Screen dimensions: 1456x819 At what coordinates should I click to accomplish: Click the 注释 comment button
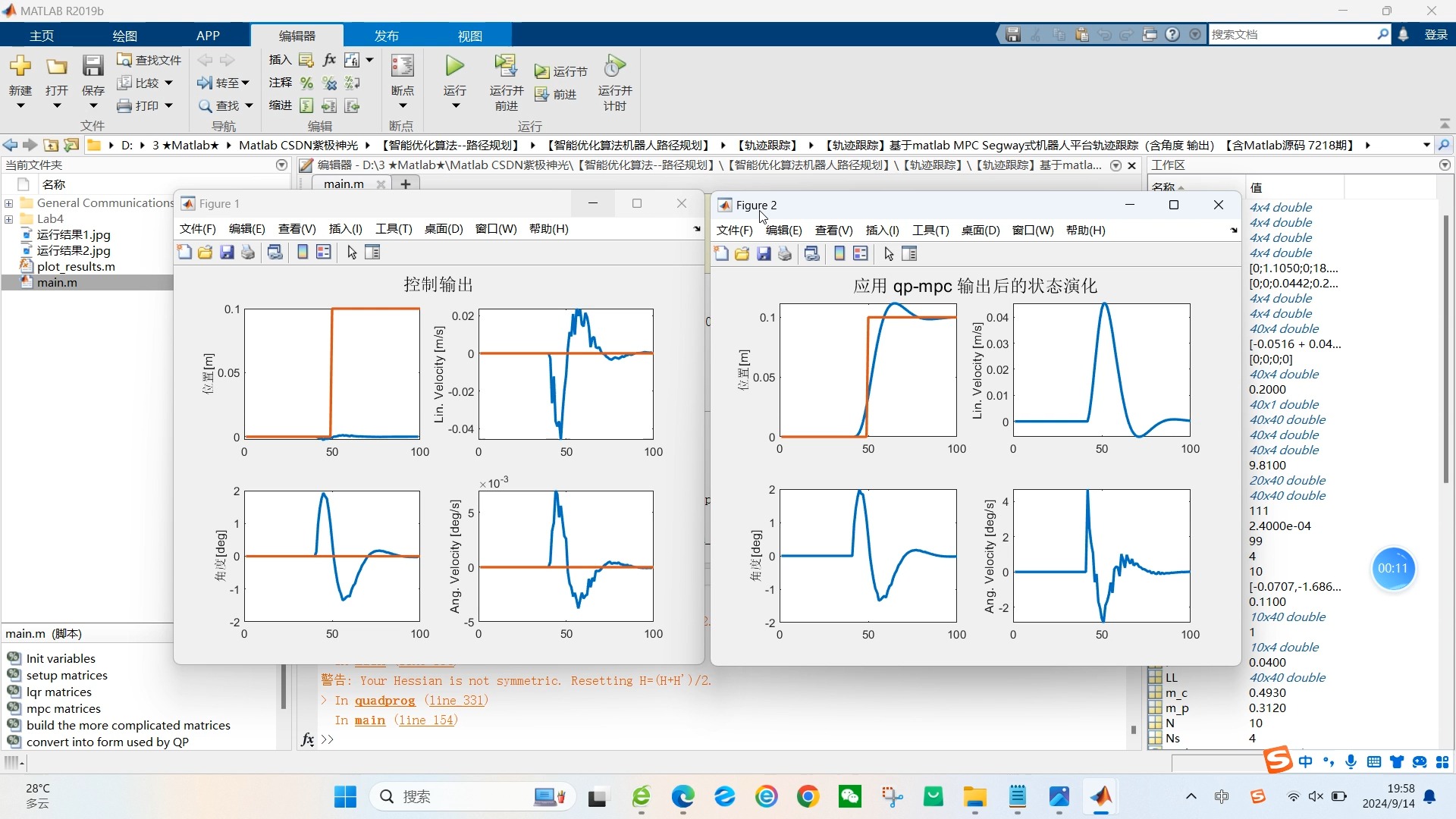[x=279, y=83]
